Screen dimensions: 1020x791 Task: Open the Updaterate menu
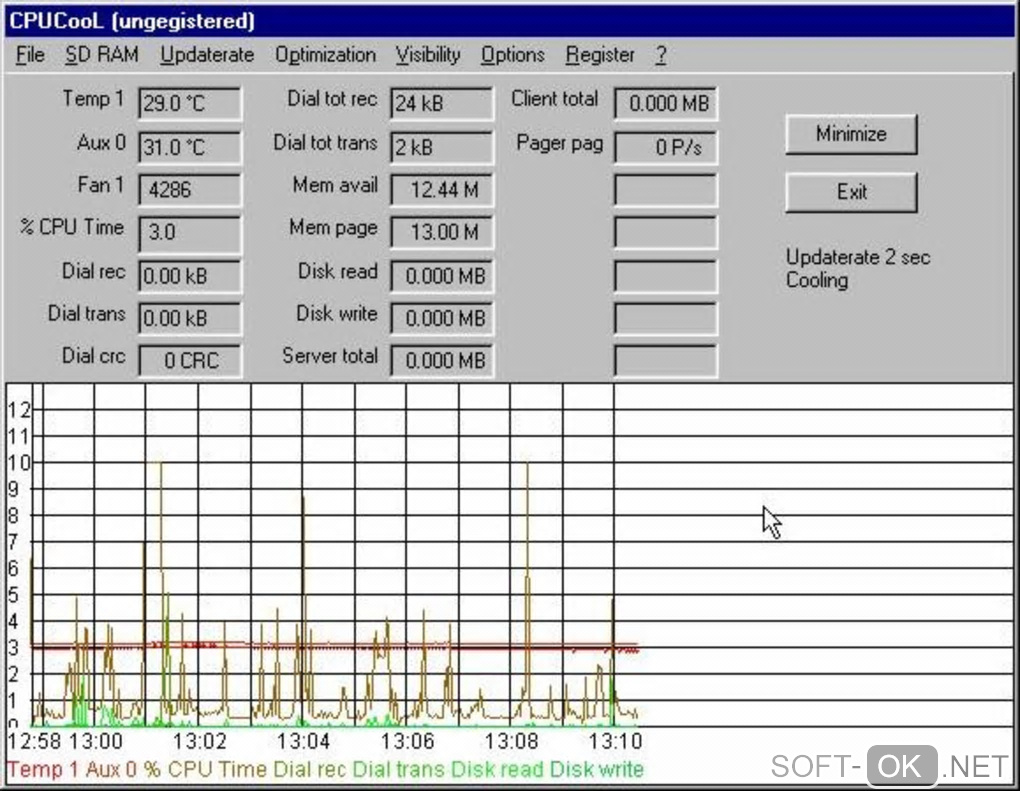pos(207,55)
